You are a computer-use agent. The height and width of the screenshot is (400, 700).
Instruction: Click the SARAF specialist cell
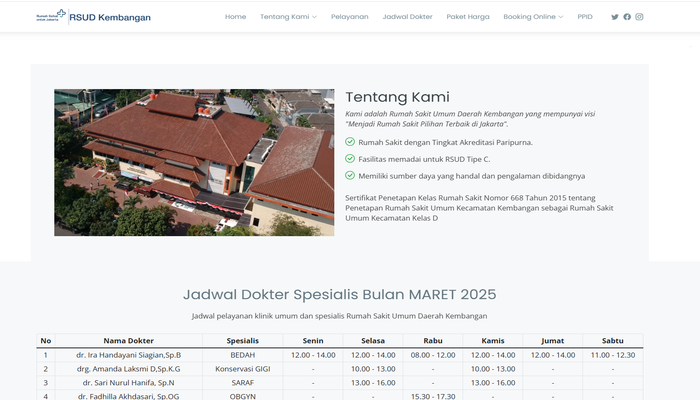pos(242,383)
